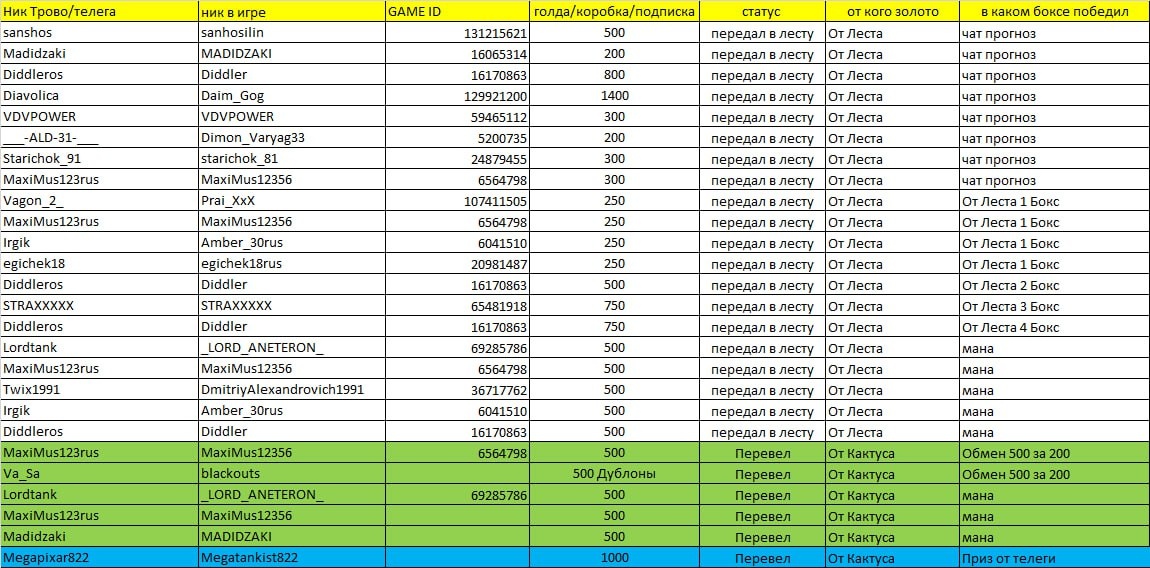This screenshot has width=1150, height=568.
Task: Click the cell 'Vagon_2_'
Action: pos(99,201)
